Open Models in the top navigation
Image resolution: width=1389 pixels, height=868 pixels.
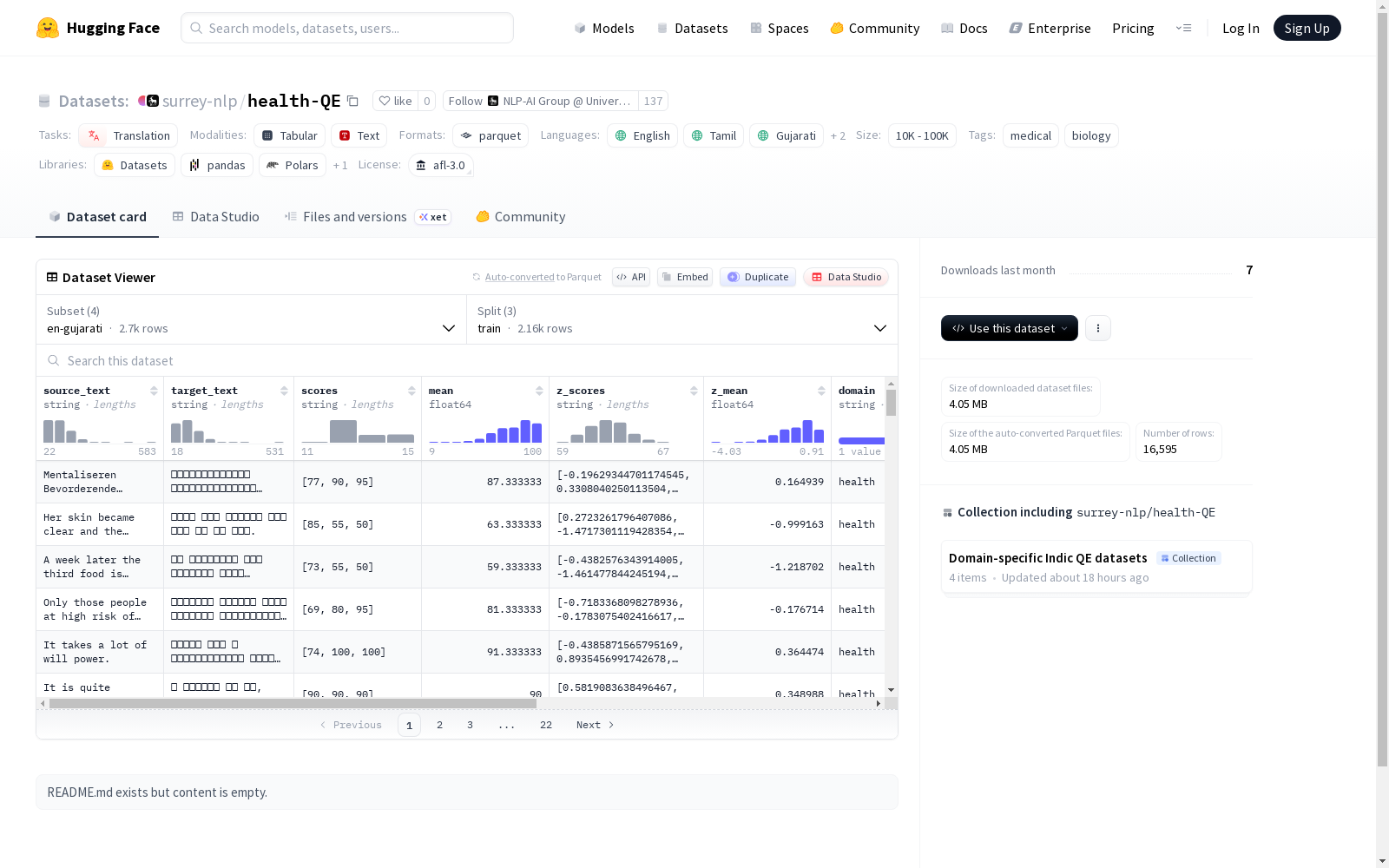coord(604,28)
